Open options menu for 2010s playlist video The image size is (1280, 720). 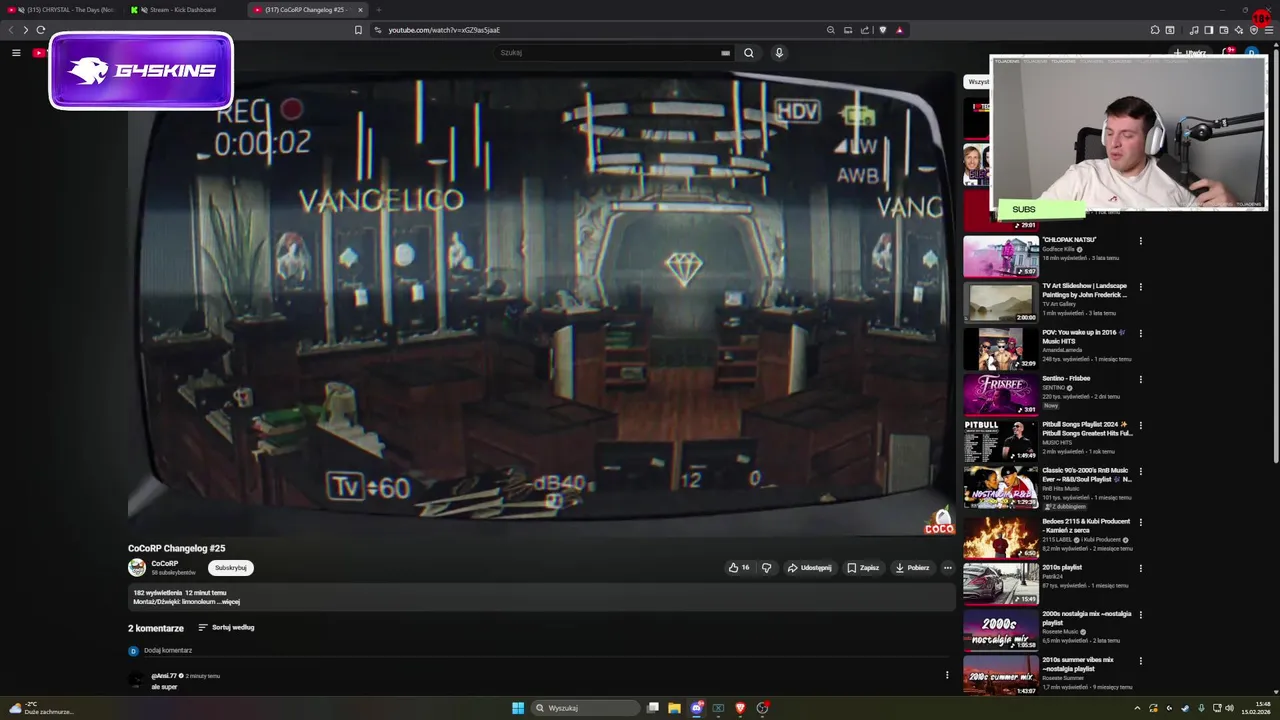1140,569
